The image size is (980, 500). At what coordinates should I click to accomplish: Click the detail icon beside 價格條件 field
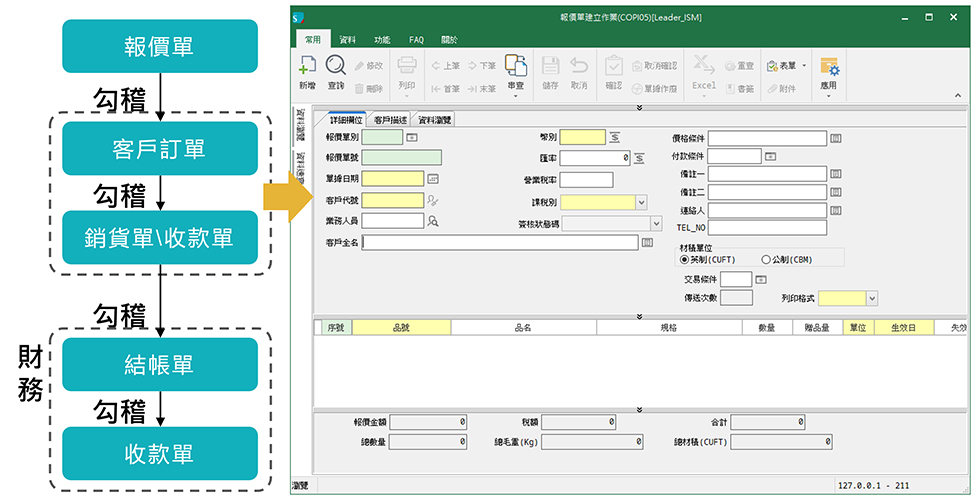pos(836,138)
